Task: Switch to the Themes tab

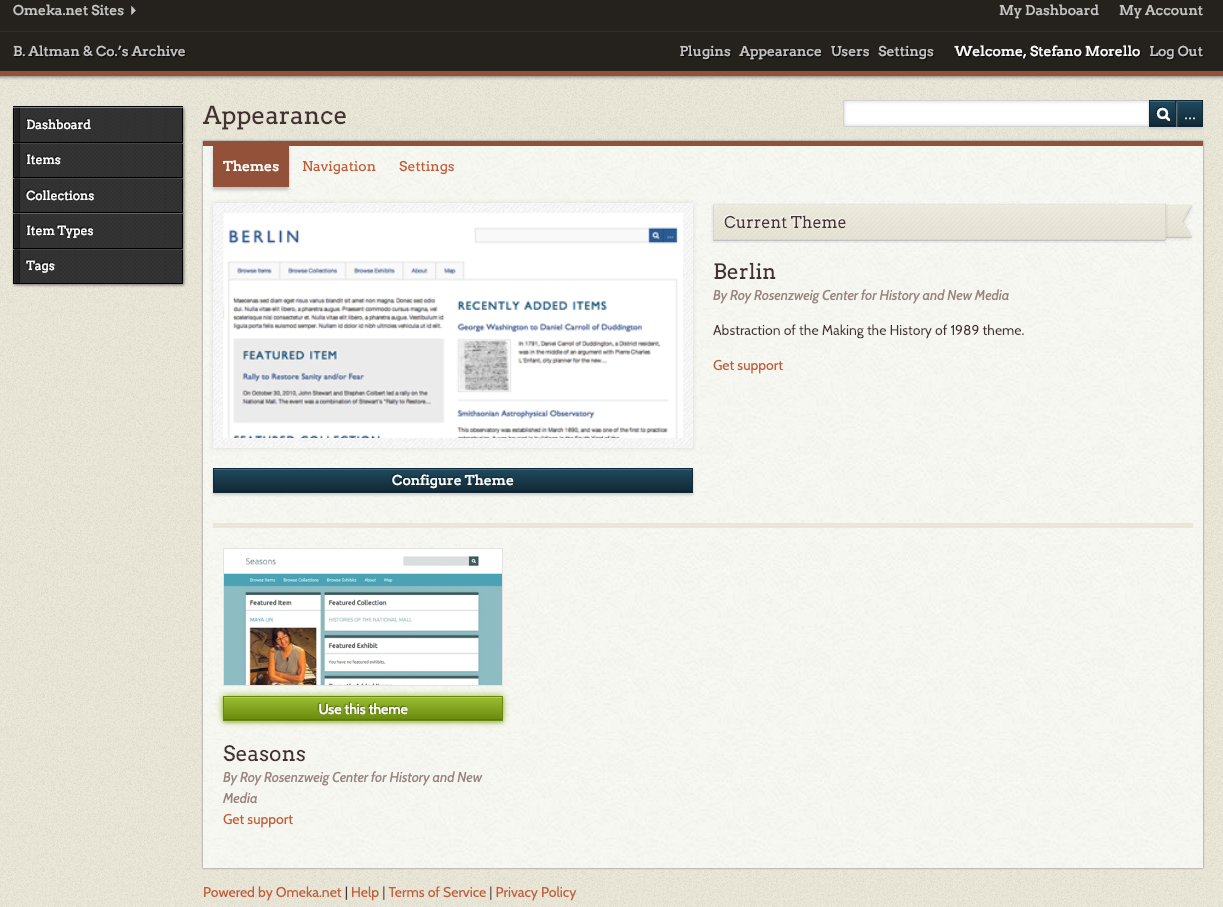Action: [251, 166]
